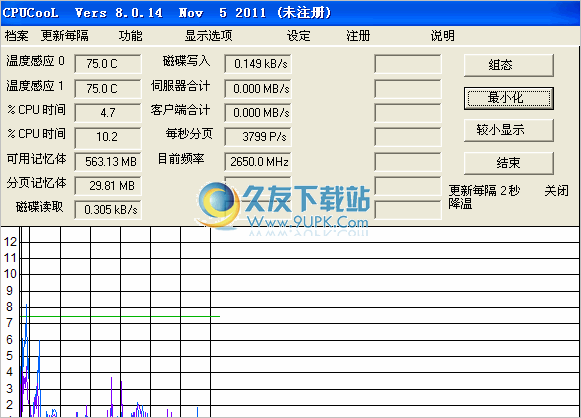Click the 3799 P/s pages field
This screenshot has width=581, height=418.
(x=258, y=137)
